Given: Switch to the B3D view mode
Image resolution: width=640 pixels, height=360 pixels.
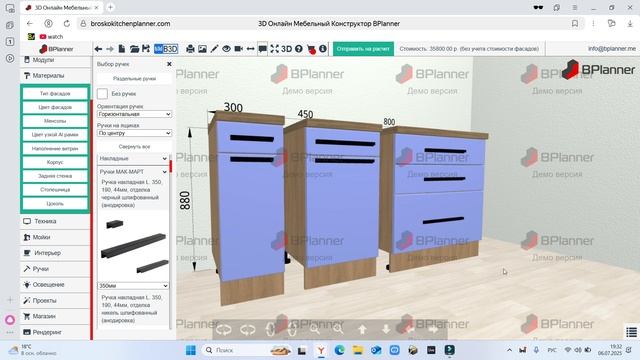Looking at the screenshot, I should tap(170, 49).
